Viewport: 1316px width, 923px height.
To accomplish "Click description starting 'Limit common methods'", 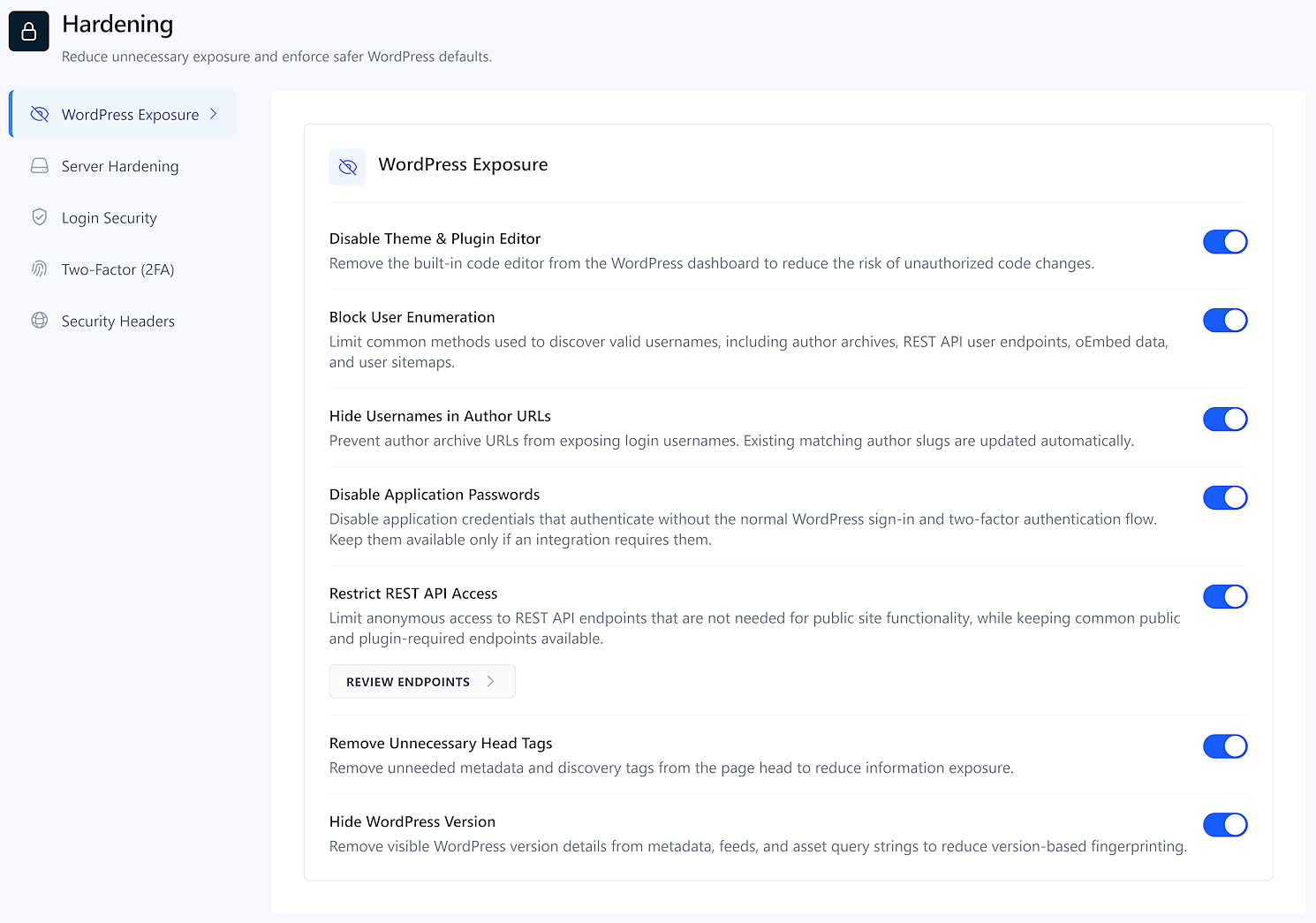I will click(x=749, y=352).
